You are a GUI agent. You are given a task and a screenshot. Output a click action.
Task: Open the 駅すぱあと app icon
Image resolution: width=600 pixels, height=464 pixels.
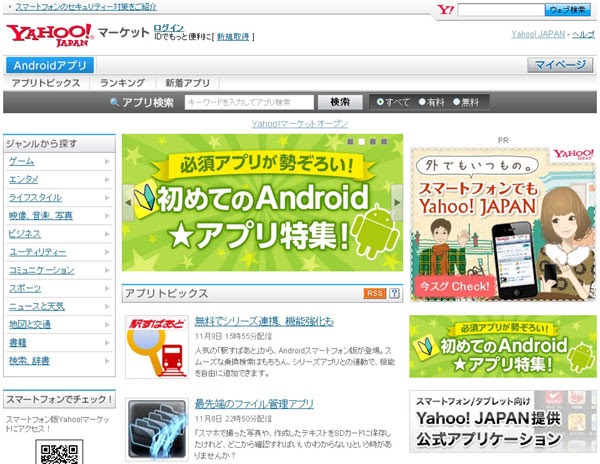(157, 347)
